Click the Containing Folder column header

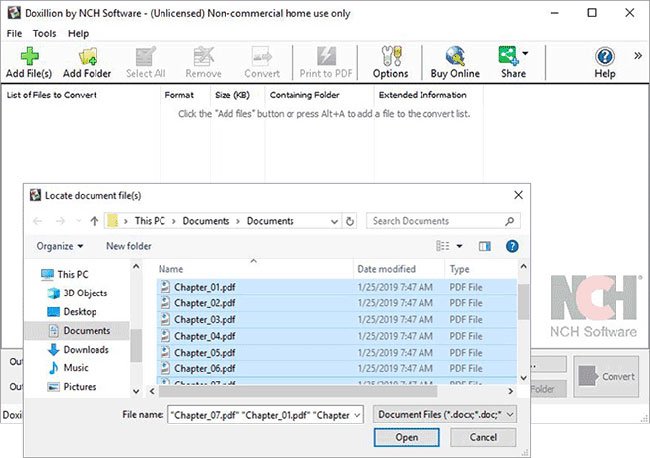tap(319, 95)
